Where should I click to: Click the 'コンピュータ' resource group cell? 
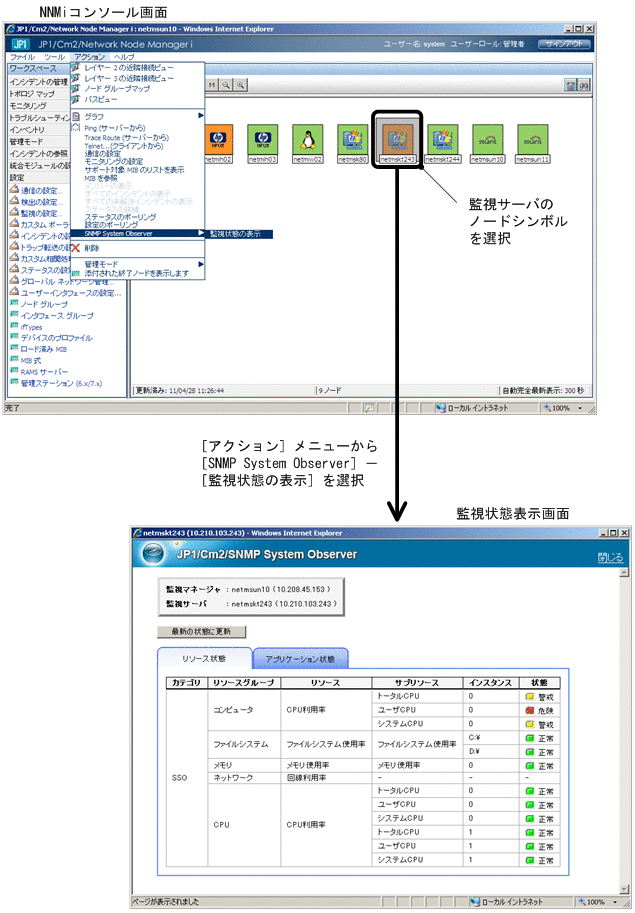click(x=244, y=710)
